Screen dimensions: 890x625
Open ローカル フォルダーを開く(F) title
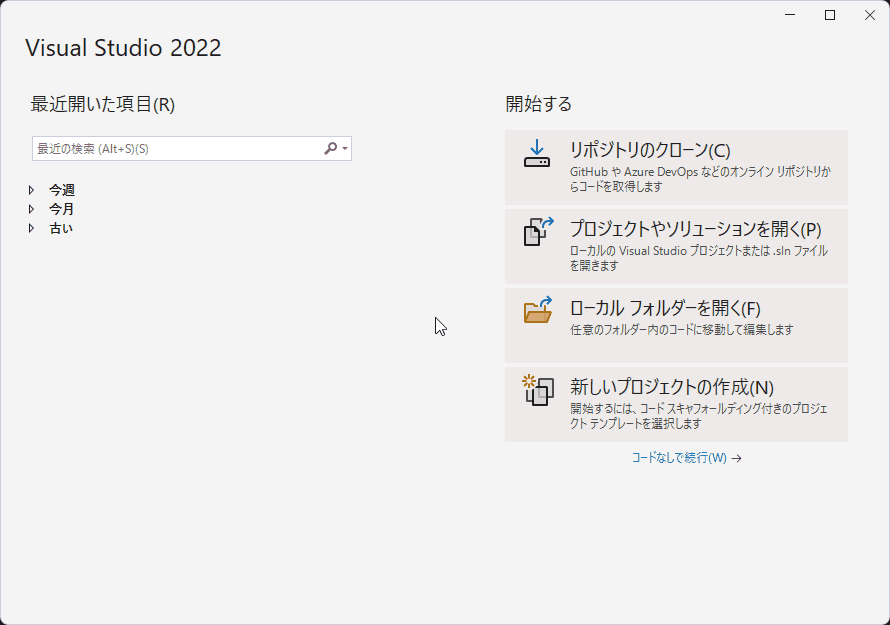coord(665,308)
